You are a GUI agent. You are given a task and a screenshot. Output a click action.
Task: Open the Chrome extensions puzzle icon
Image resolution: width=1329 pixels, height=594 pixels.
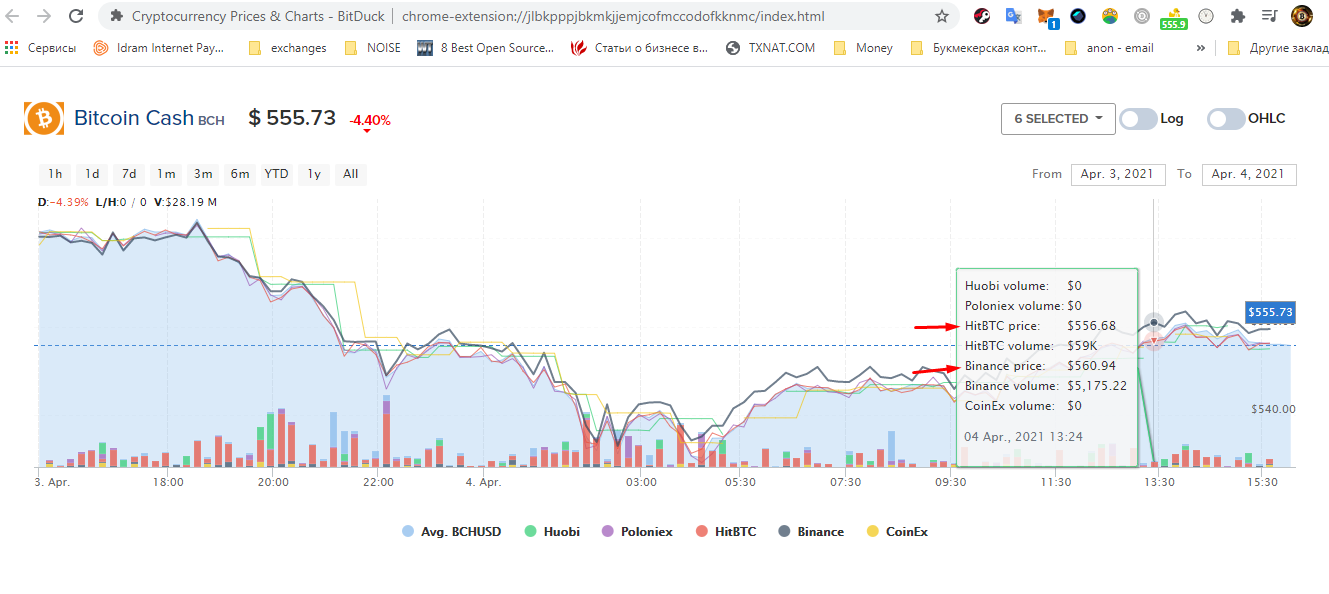(1237, 16)
